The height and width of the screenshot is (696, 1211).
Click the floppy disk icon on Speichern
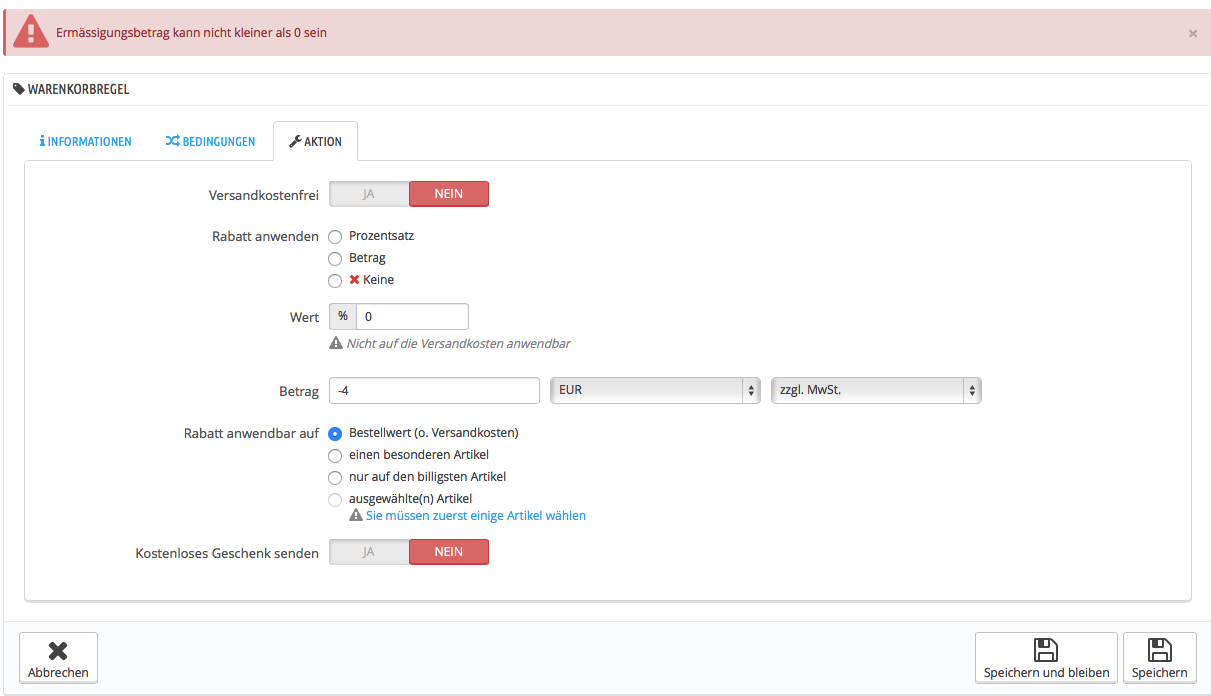(1159, 650)
